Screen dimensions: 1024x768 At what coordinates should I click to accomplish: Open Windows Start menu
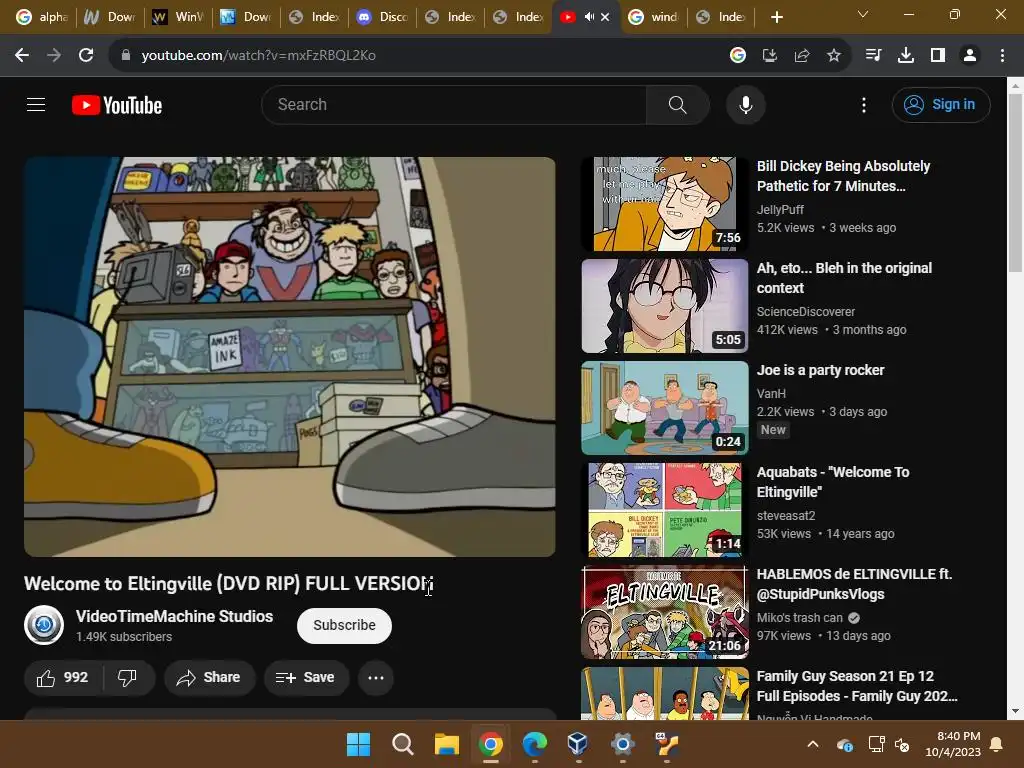pos(358,744)
